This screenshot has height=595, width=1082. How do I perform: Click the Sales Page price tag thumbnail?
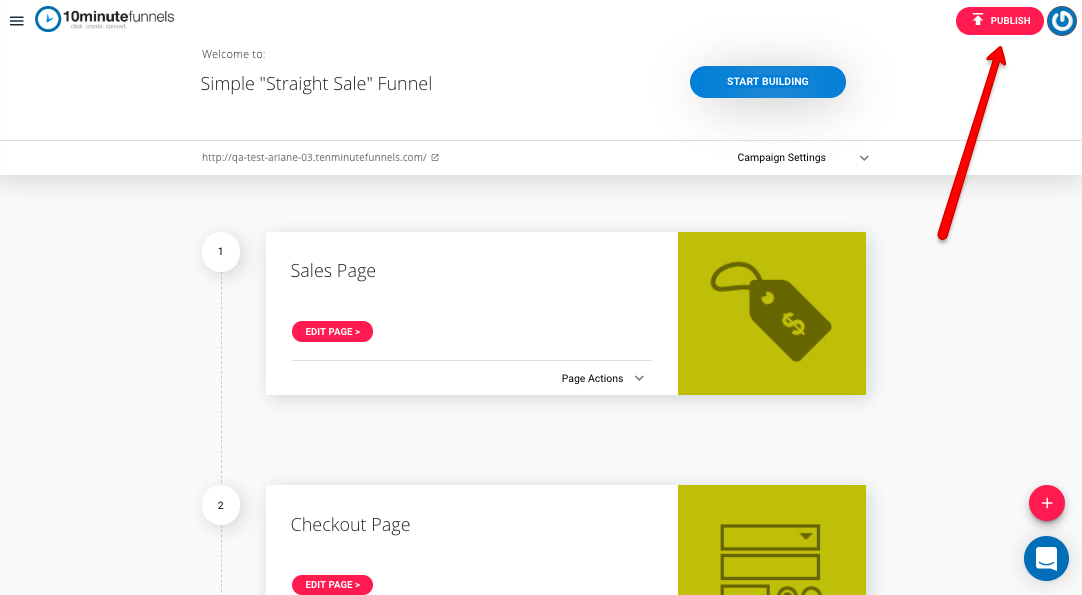click(771, 313)
